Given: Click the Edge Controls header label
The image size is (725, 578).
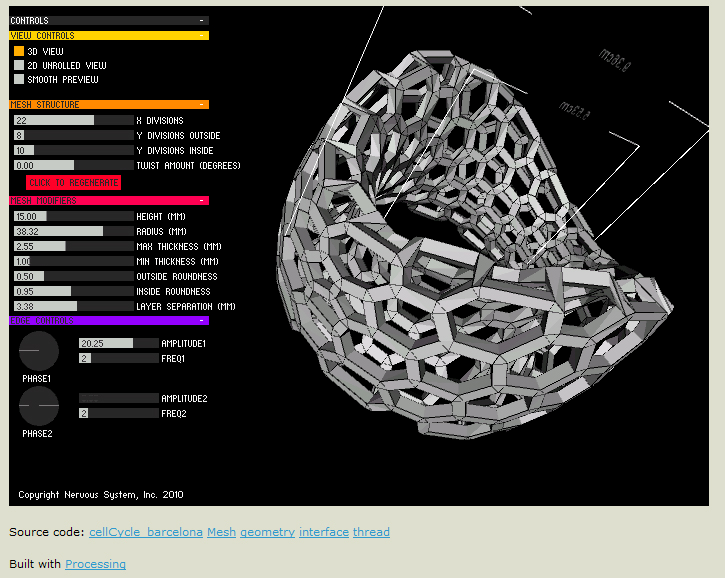Looking at the screenshot, I should pyautogui.click(x=42, y=320).
